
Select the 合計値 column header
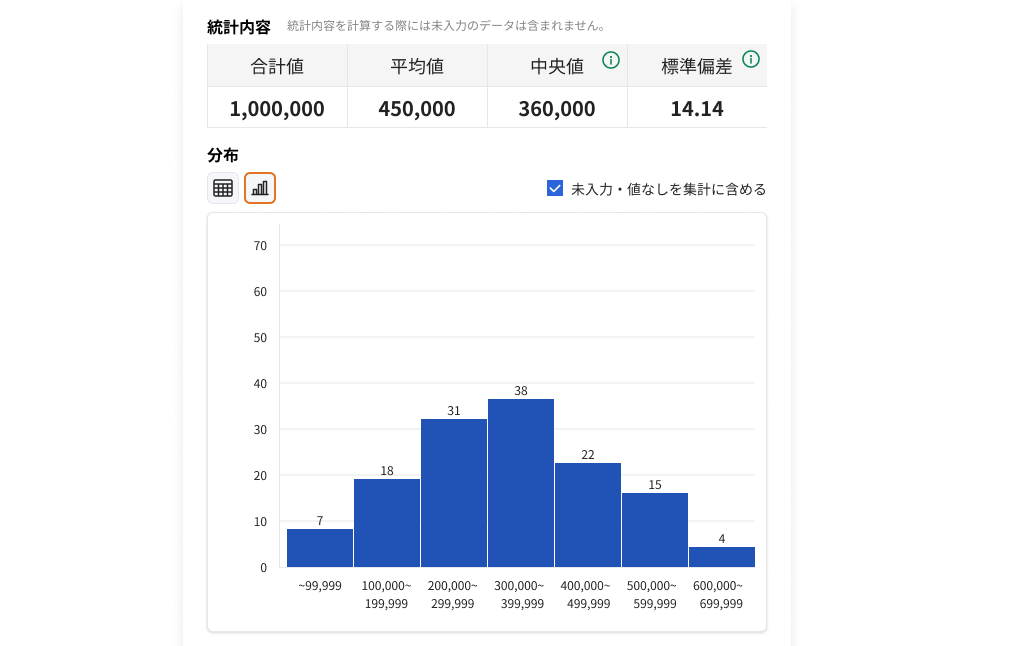[x=277, y=65]
